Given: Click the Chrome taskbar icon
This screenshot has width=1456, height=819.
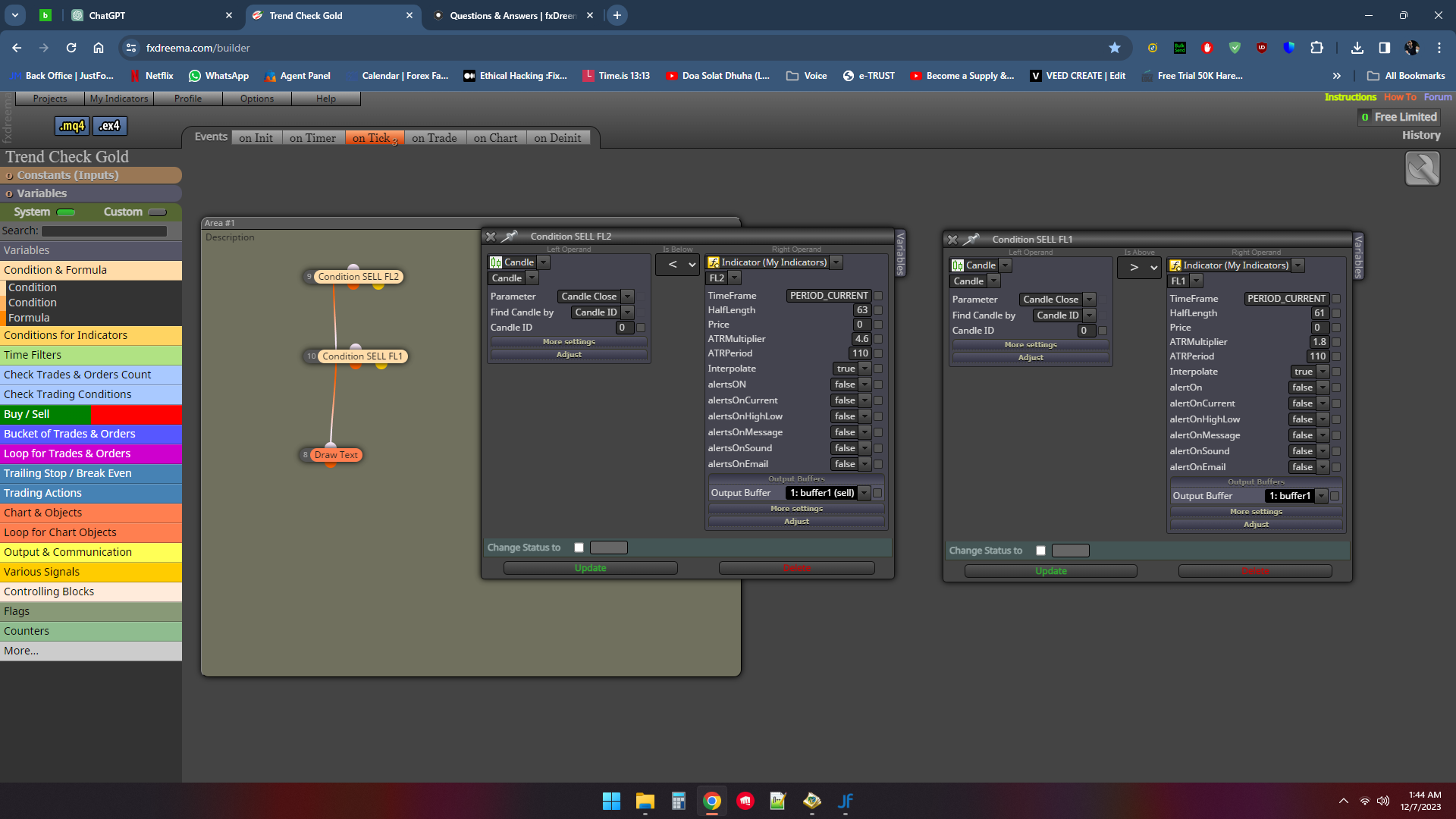Looking at the screenshot, I should 712,801.
